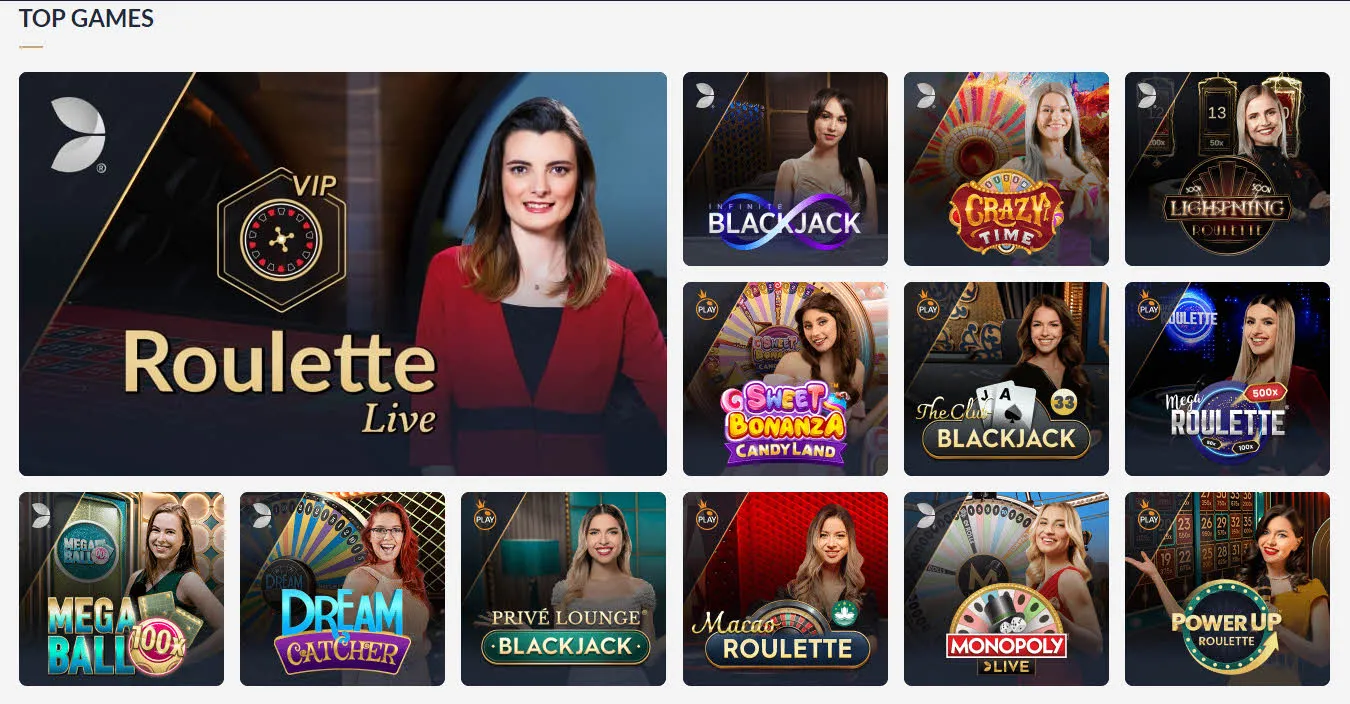Open the VIP Roulette Live game
The width and height of the screenshot is (1350, 704).
point(343,274)
